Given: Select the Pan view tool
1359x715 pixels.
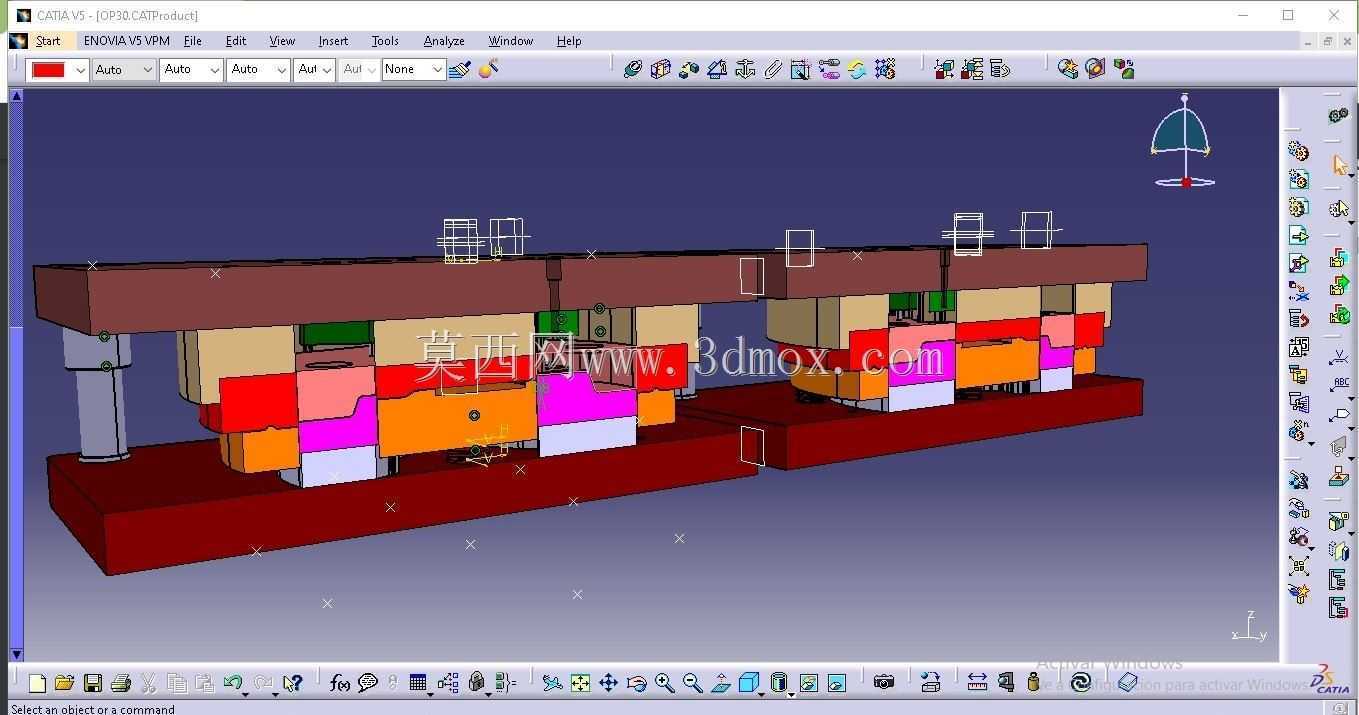Looking at the screenshot, I should click(x=608, y=683).
